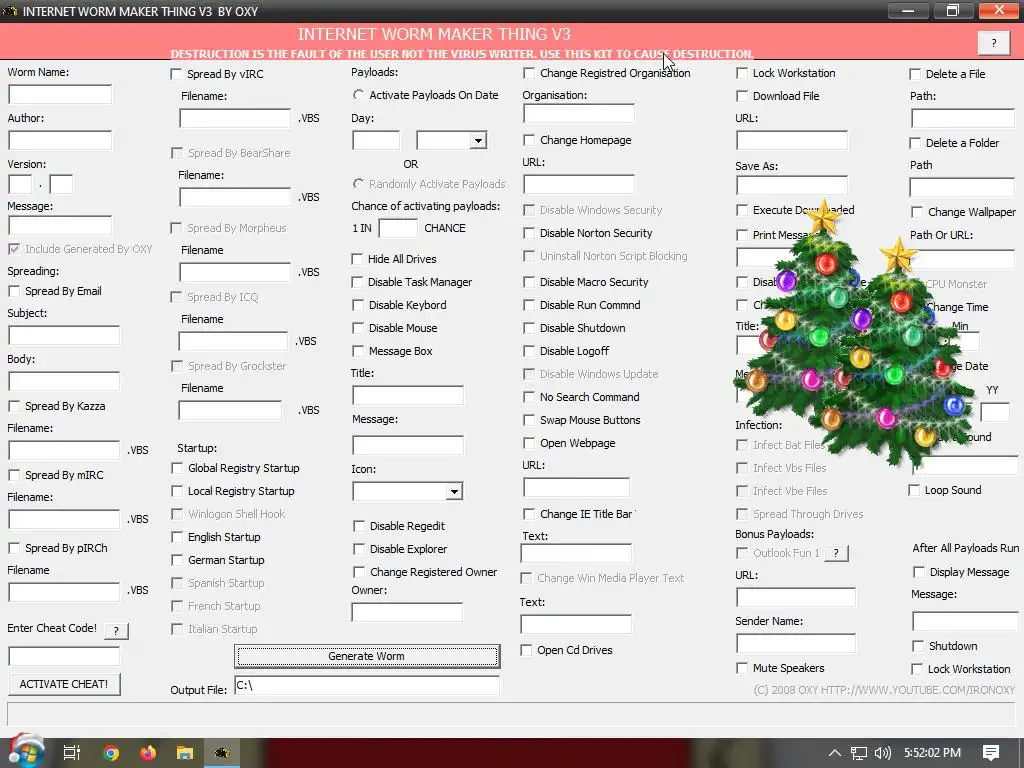
Task: Enable Change Wallpaper checkbox
Action: 917,212
